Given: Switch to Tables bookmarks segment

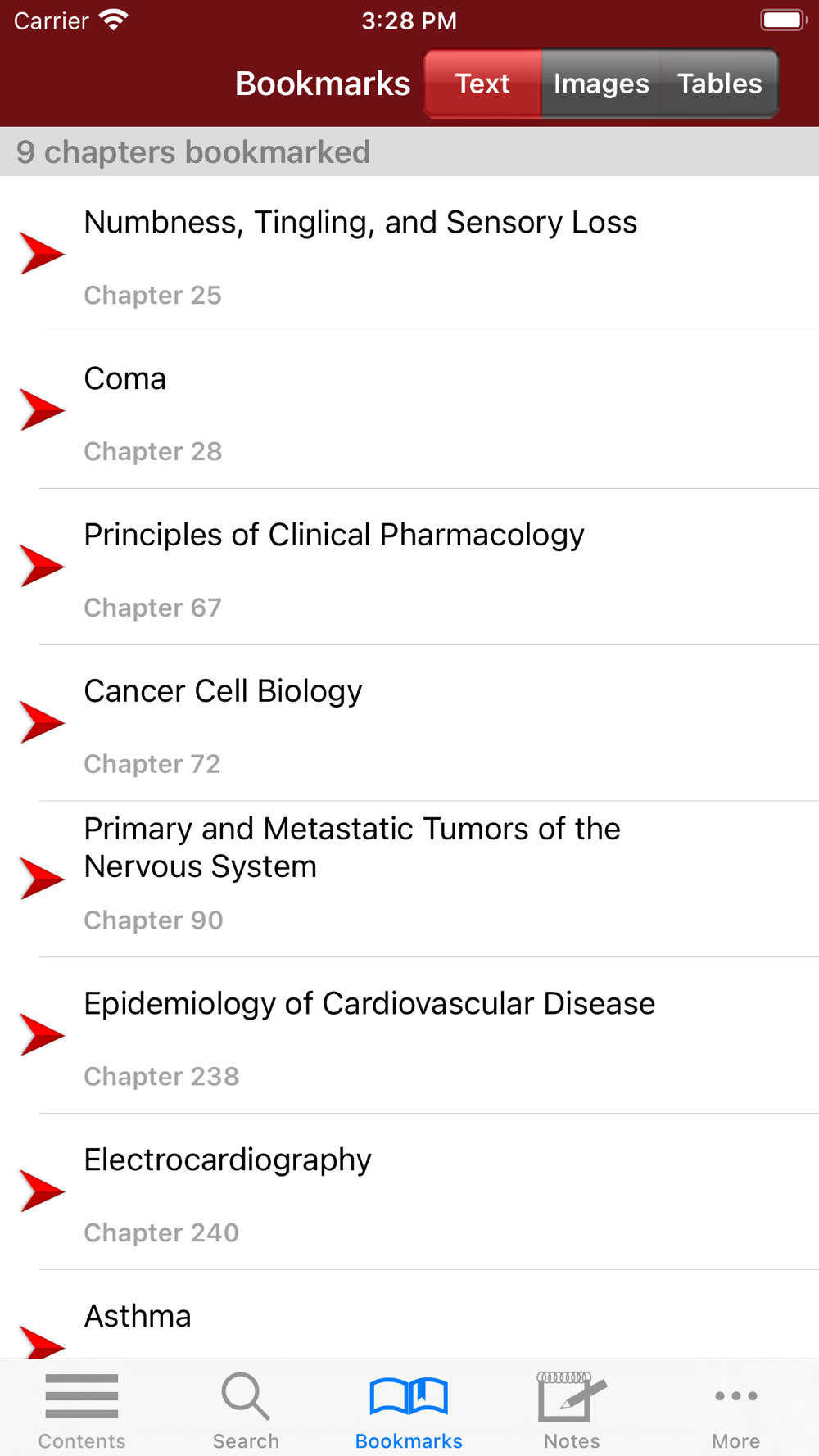Looking at the screenshot, I should 719,84.
